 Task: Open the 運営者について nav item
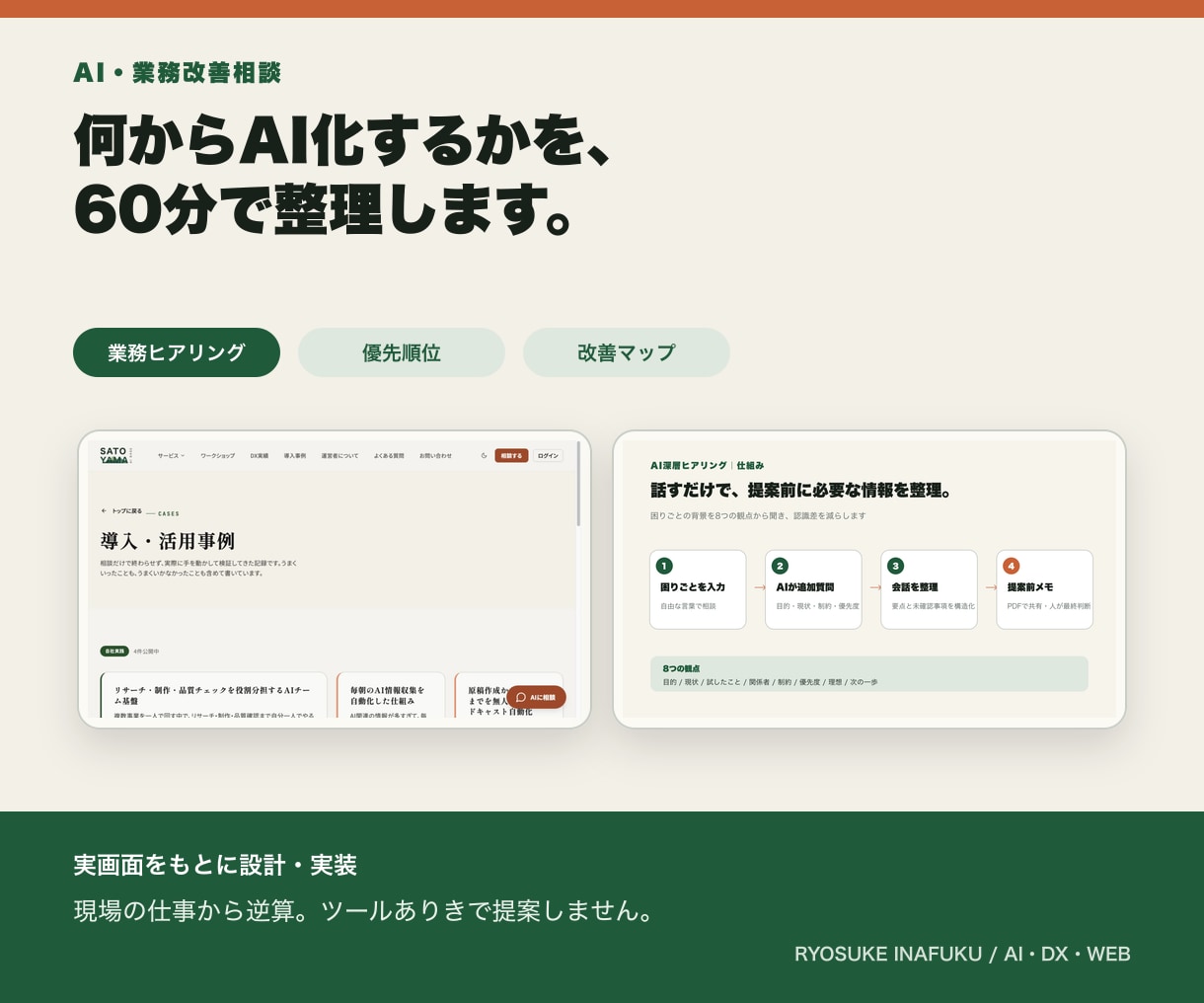click(339, 456)
